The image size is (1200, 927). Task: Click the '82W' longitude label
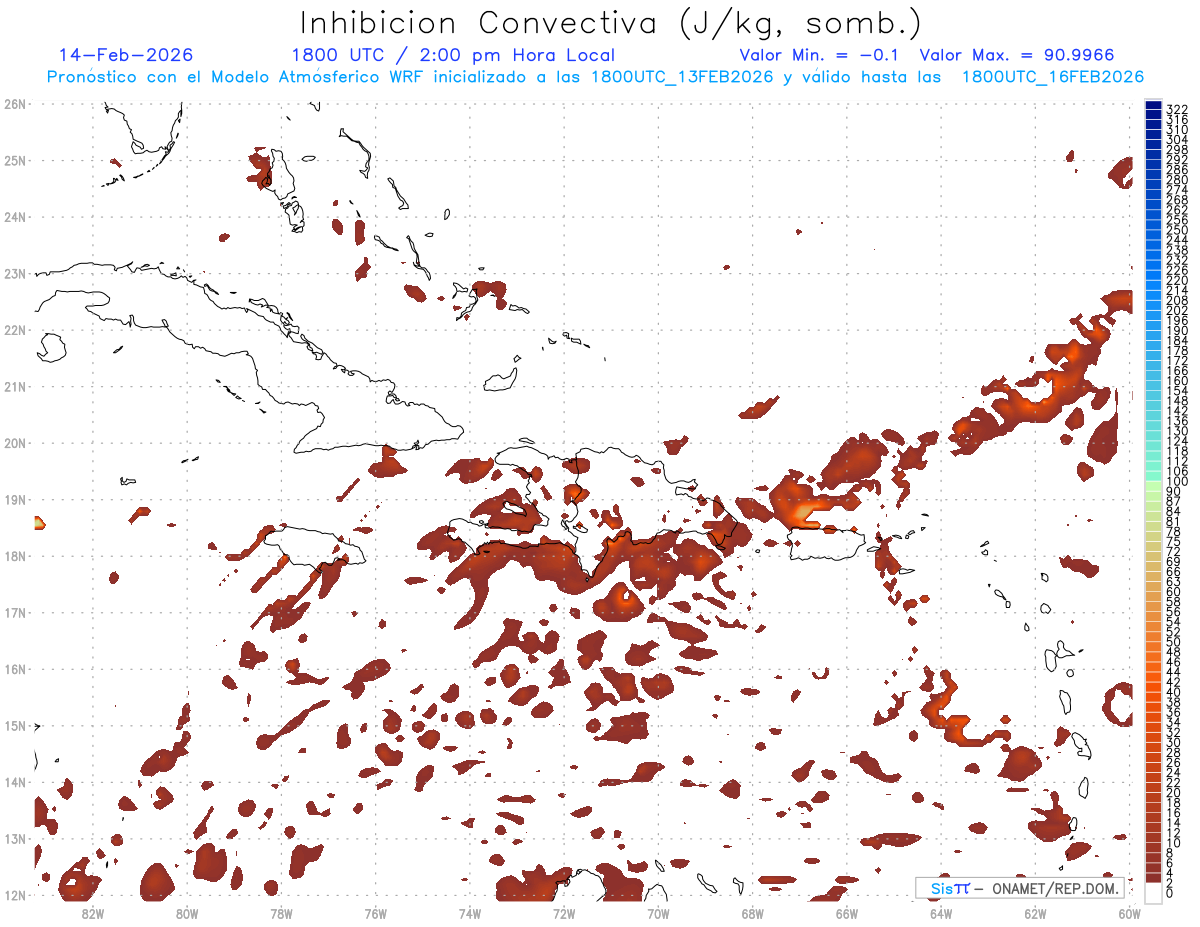[93, 913]
